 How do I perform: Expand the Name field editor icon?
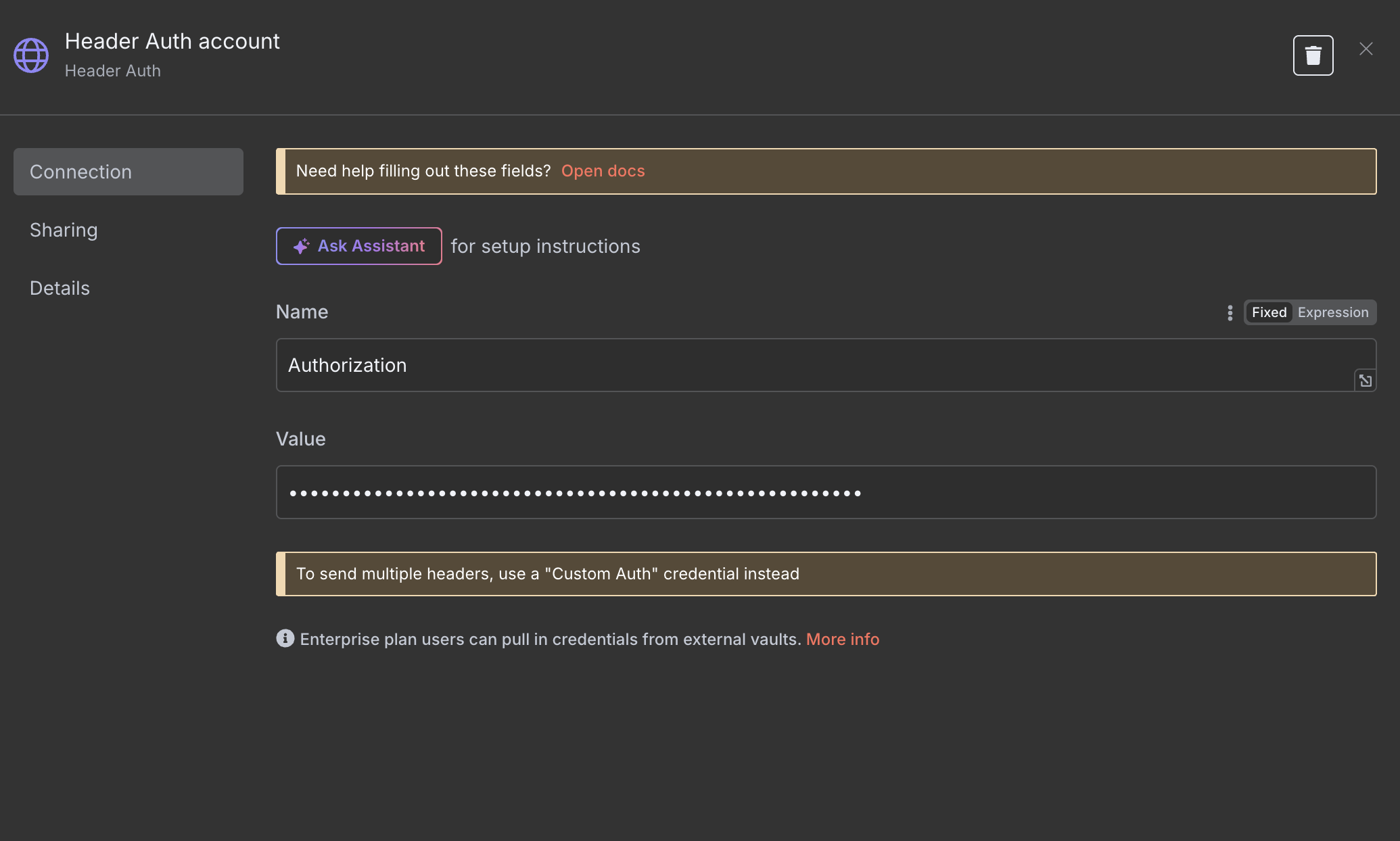tap(1365, 381)
